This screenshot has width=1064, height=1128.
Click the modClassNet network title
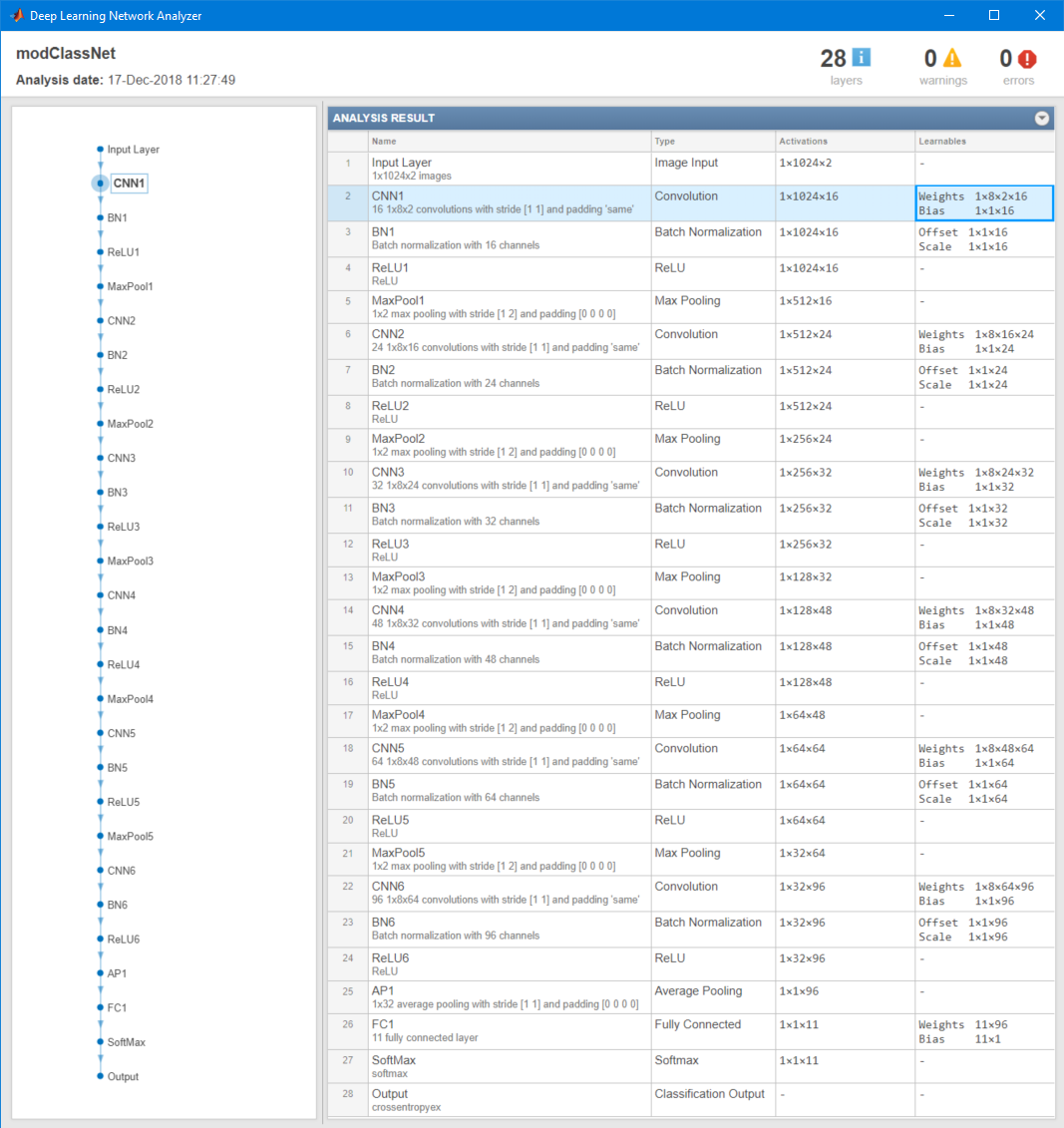[x=66, y=53]
